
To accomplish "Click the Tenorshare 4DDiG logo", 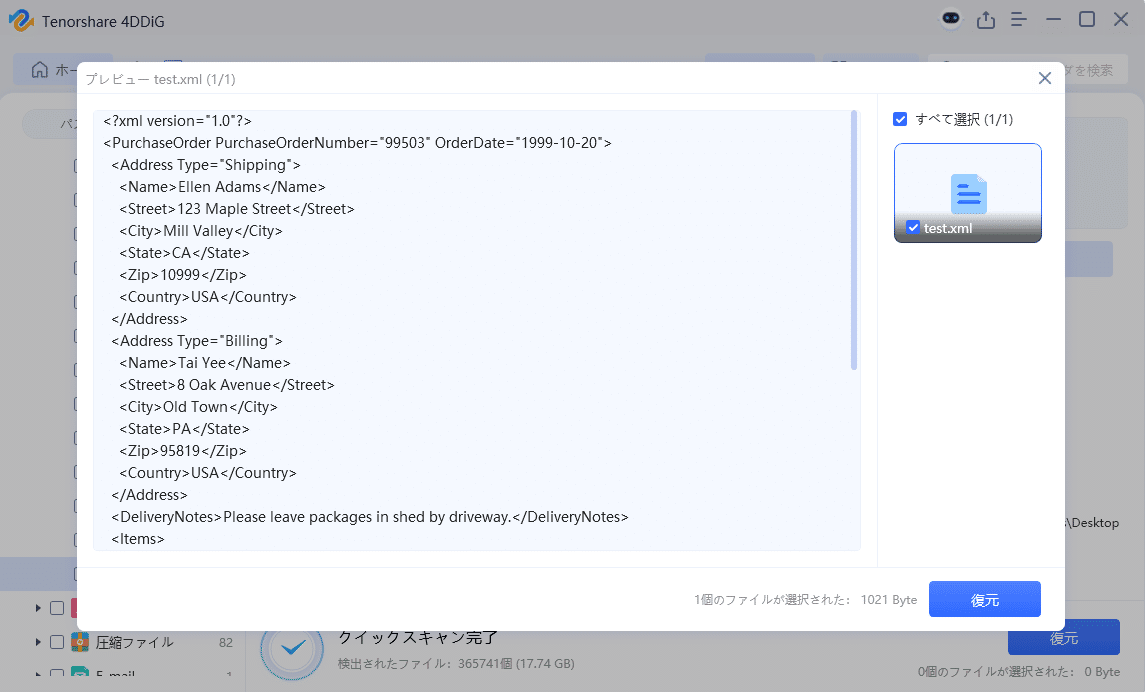I will point(20,20).
